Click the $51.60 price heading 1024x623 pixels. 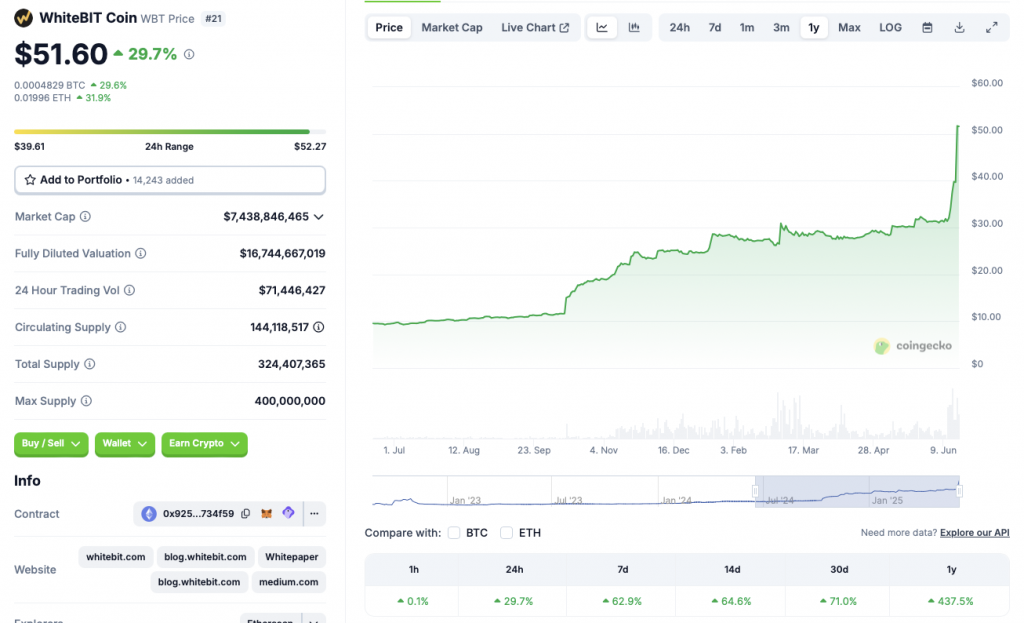(61, 54)
